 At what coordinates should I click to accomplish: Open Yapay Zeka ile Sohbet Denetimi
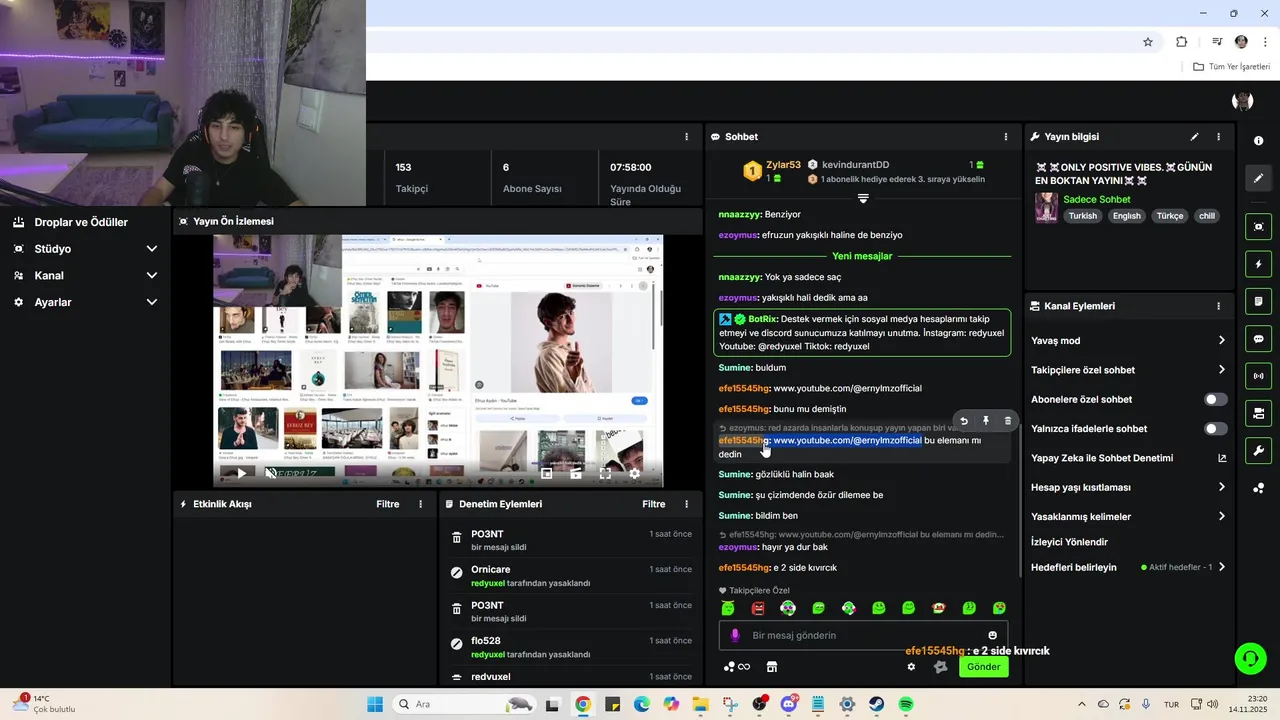point(1128,458)
